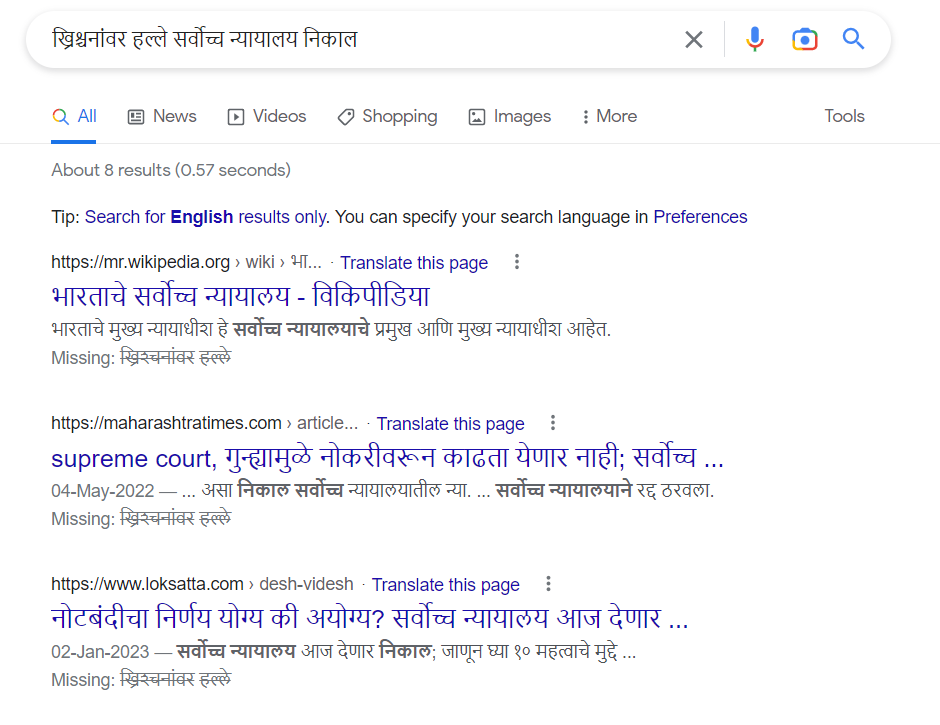This screenshot has height=725, width=940.
Task: Open search language Preferences
Action: click(700, 216)
